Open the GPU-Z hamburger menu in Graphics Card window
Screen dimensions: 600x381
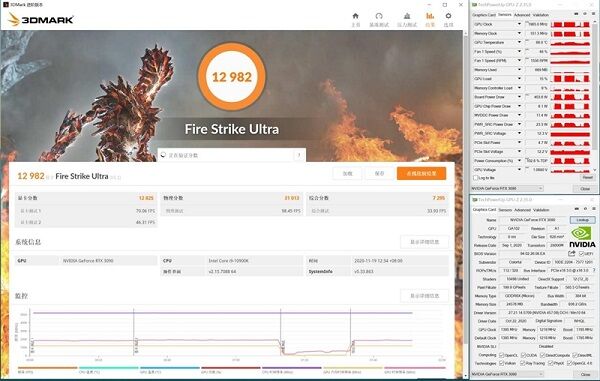[594, 209]
